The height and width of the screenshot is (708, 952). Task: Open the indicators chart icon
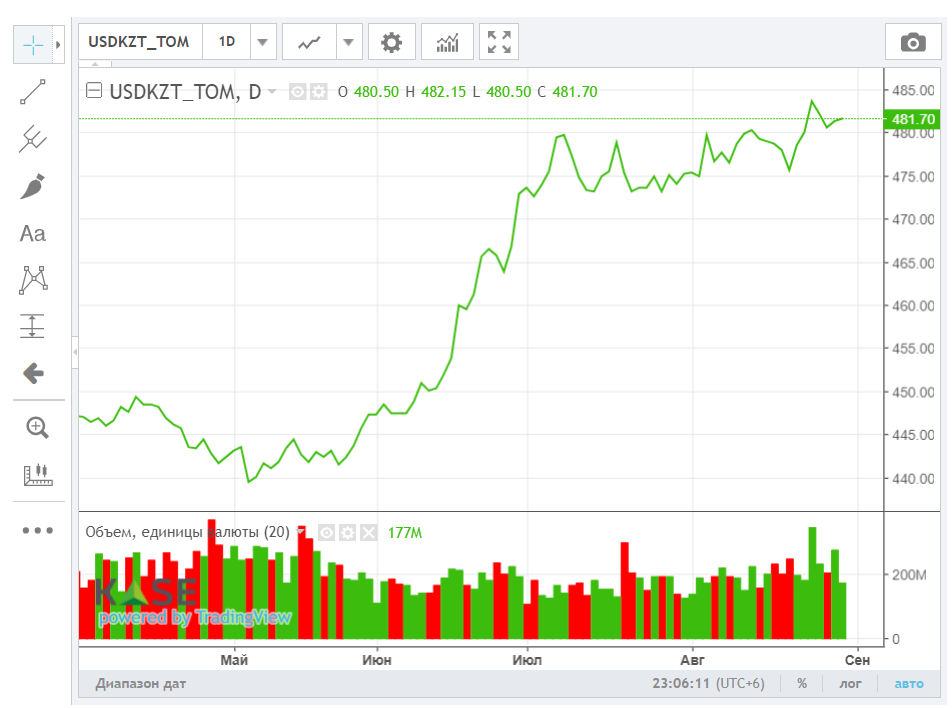coord(447,42)
